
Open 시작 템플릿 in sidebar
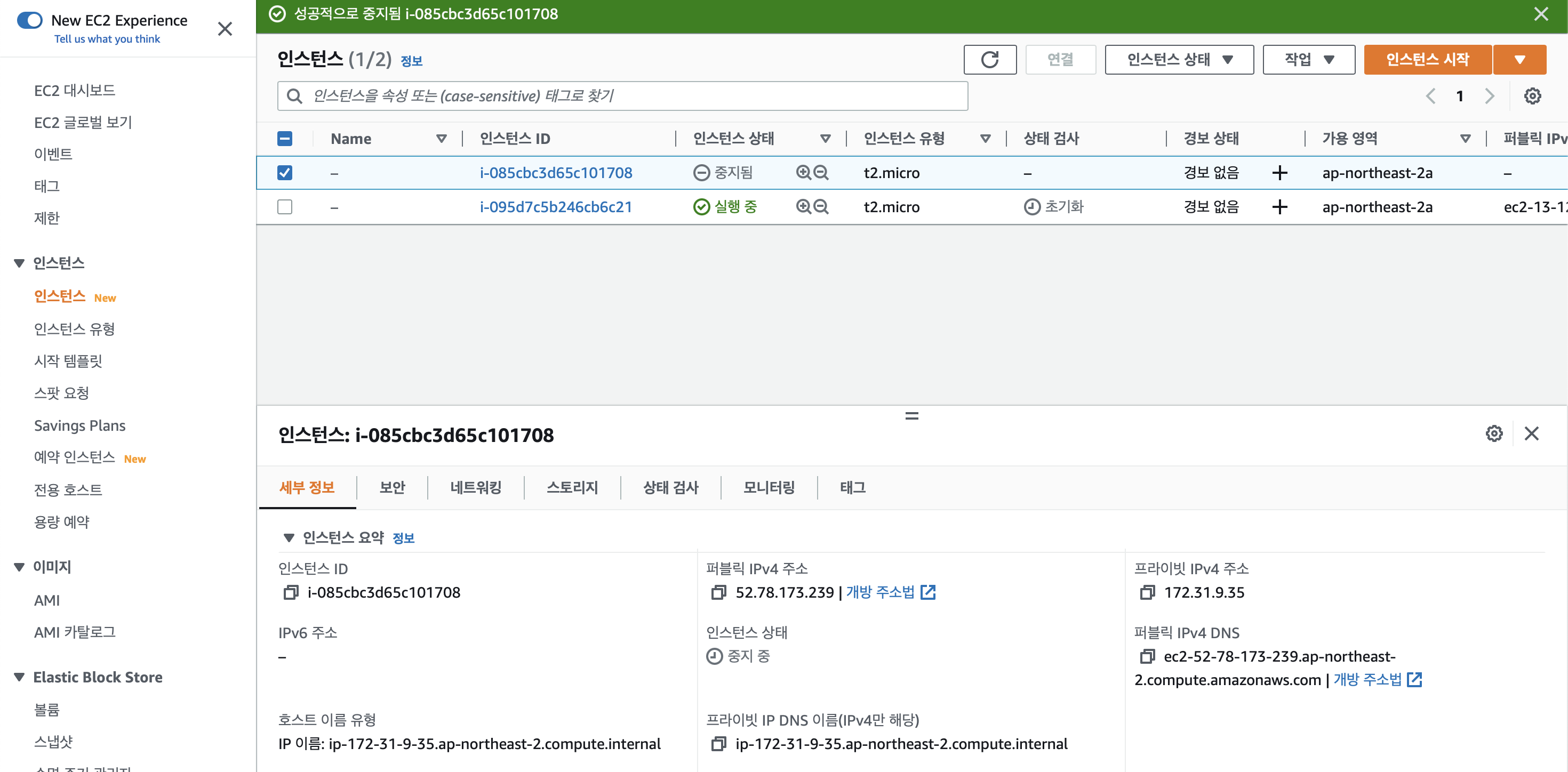tap(68, 361)
